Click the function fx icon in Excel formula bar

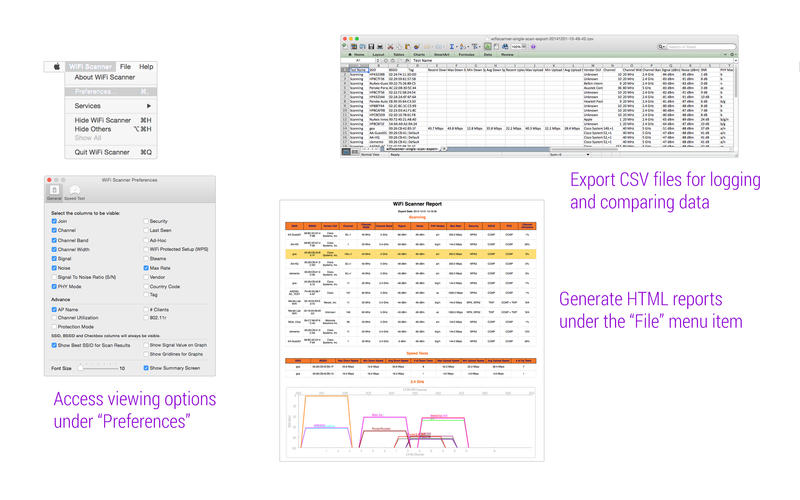(x=407, y=60)
